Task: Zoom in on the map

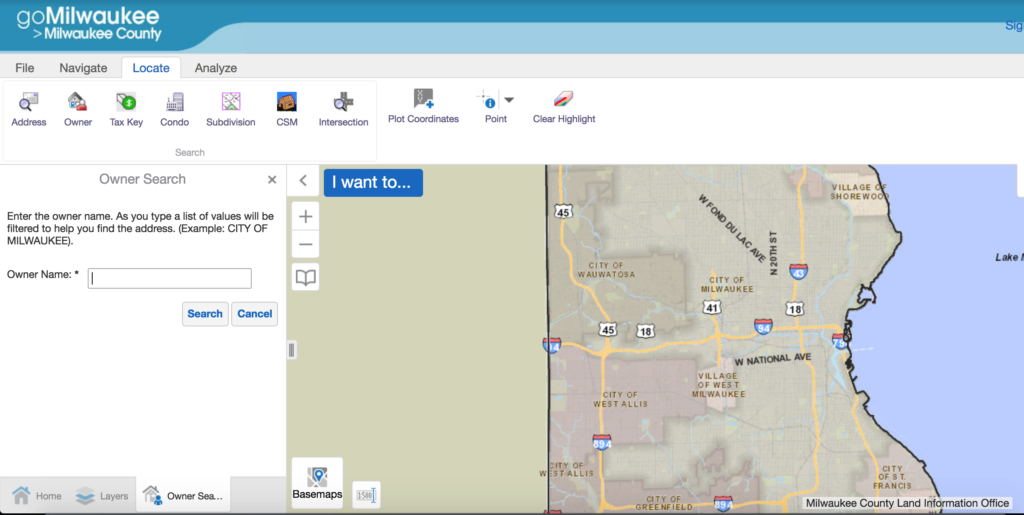Action: tap(306, 216)
